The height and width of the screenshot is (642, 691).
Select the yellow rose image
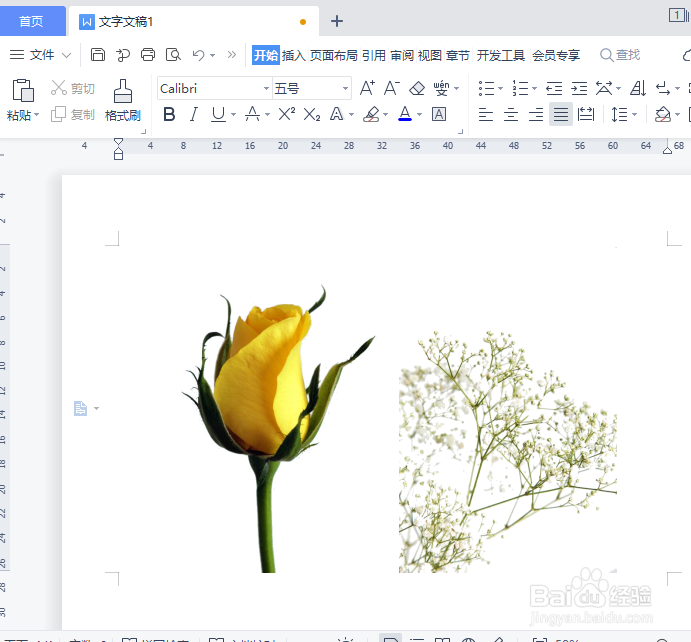pyautogui.click(x=279, y=428)
